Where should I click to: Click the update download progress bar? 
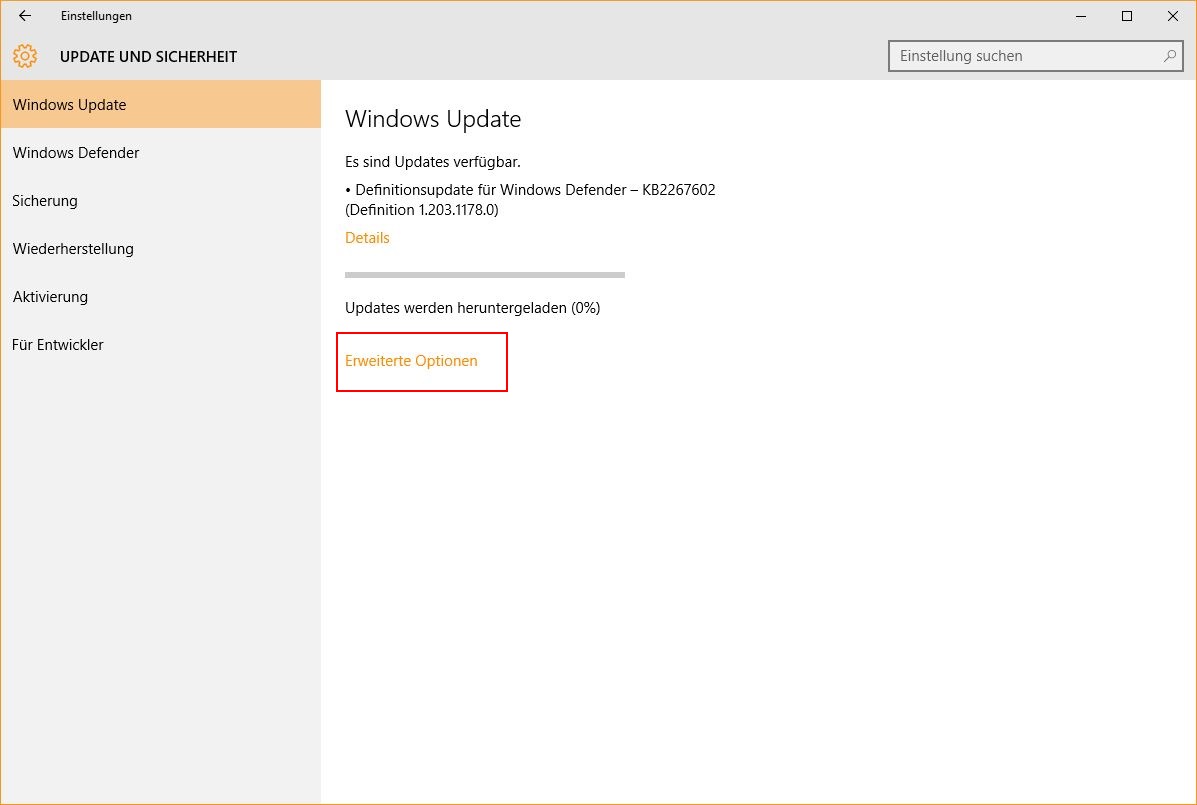(x=484, y=274)
